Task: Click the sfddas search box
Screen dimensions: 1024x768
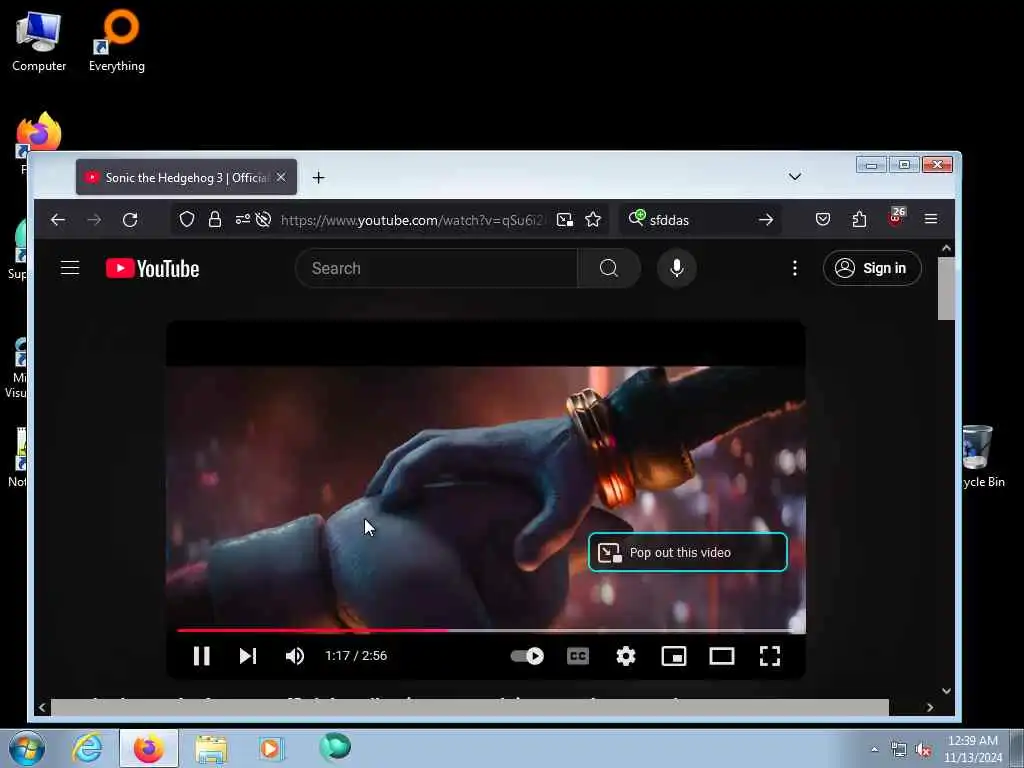Action: 699,220
